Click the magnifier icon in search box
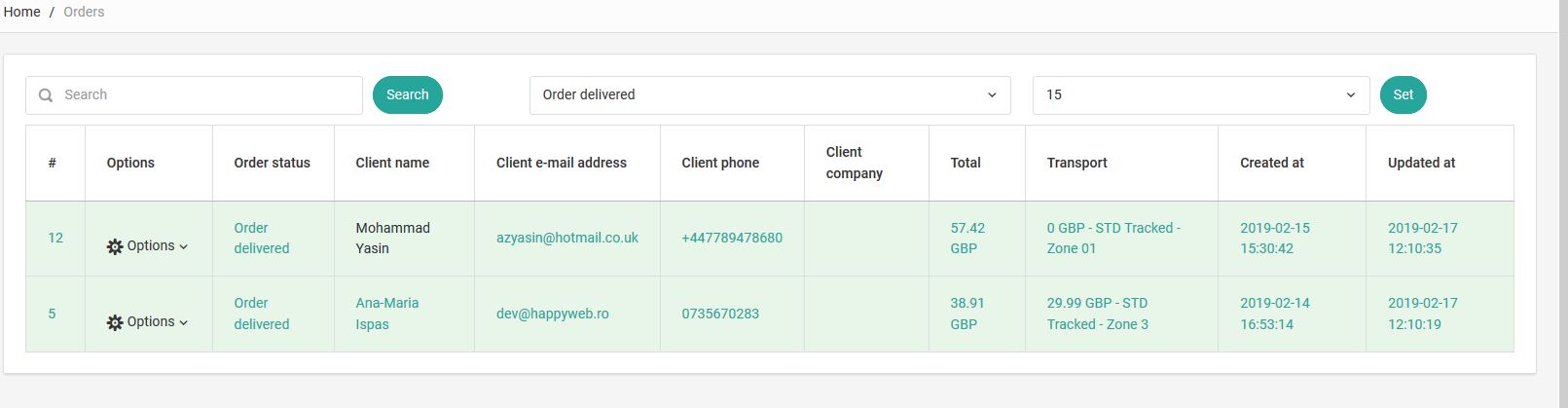This screenshot has width=1568, height=408. click(46, 95)
